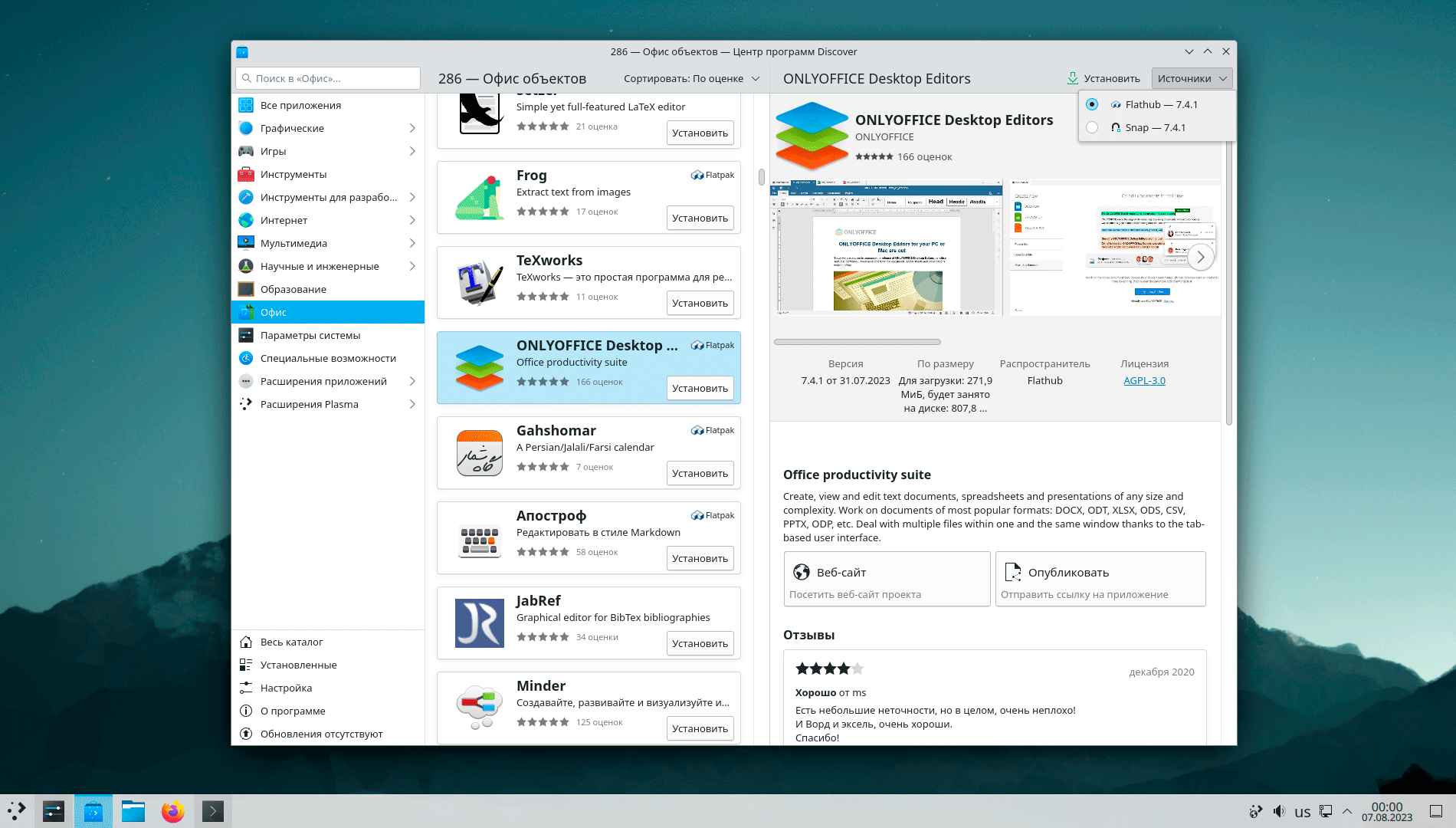The width and height of the screenshot is (1456, 828).
Task: Install Frog with its Установить button
Action: 700,218
